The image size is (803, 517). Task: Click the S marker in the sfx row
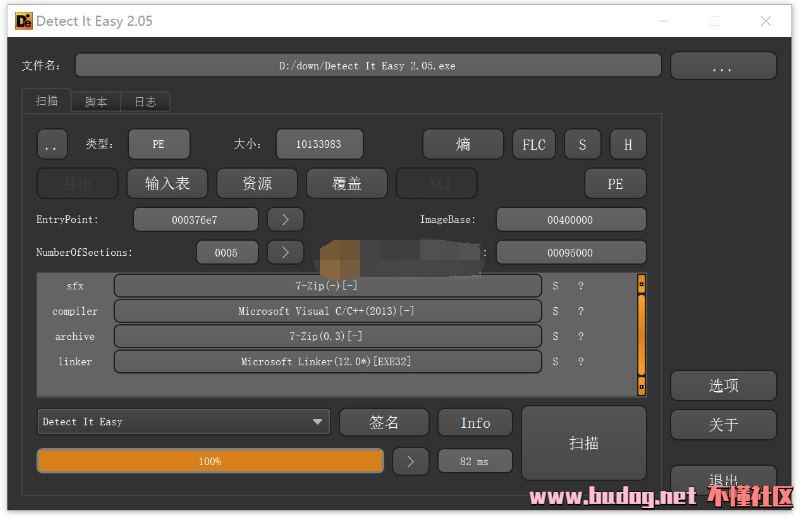(x=556, y=286)
